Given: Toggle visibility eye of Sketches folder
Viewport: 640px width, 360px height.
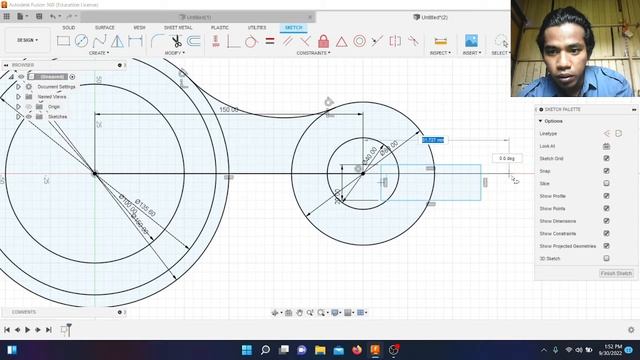Looking at the screenshot, I should pos(29,117).
